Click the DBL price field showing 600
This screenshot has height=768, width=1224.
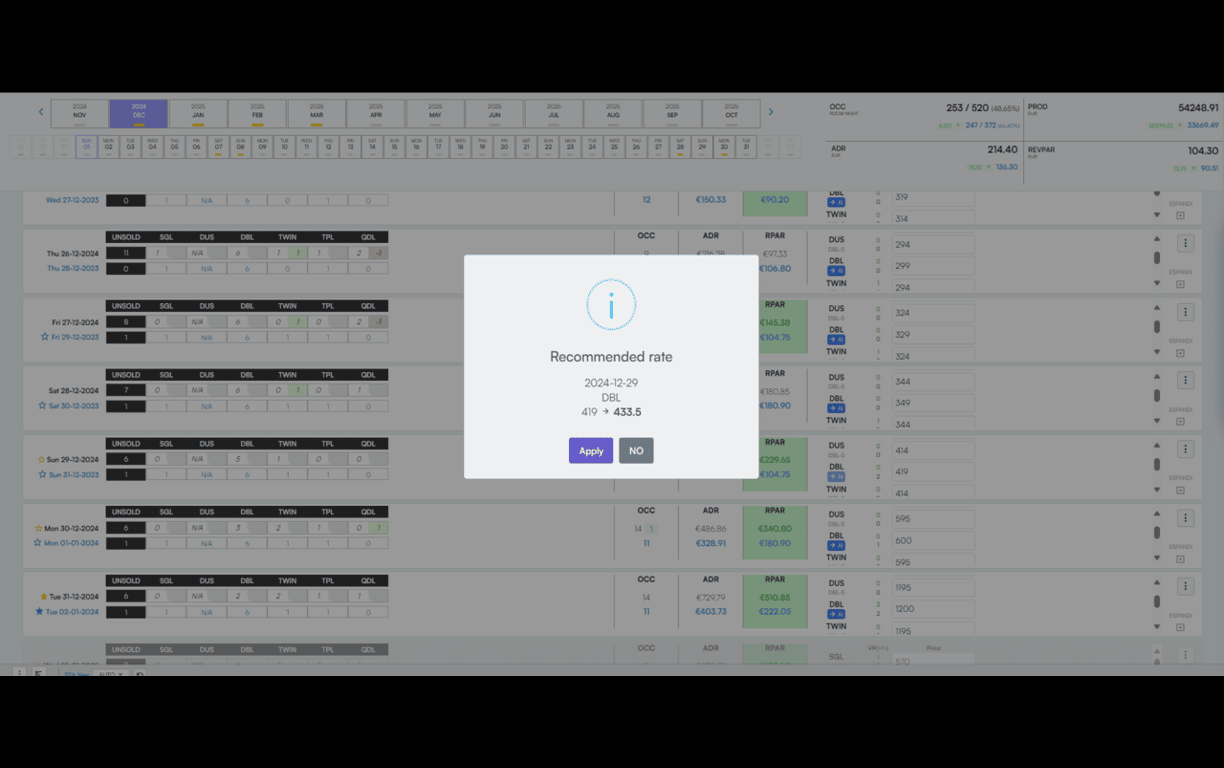[933, 540]
